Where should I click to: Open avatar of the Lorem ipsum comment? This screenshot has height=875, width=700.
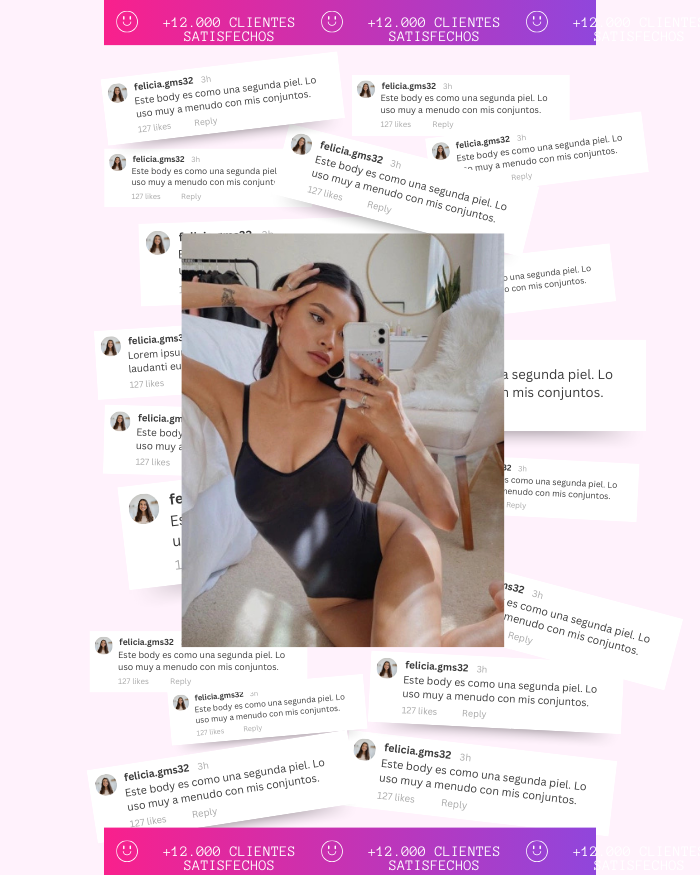click(111, 346)
